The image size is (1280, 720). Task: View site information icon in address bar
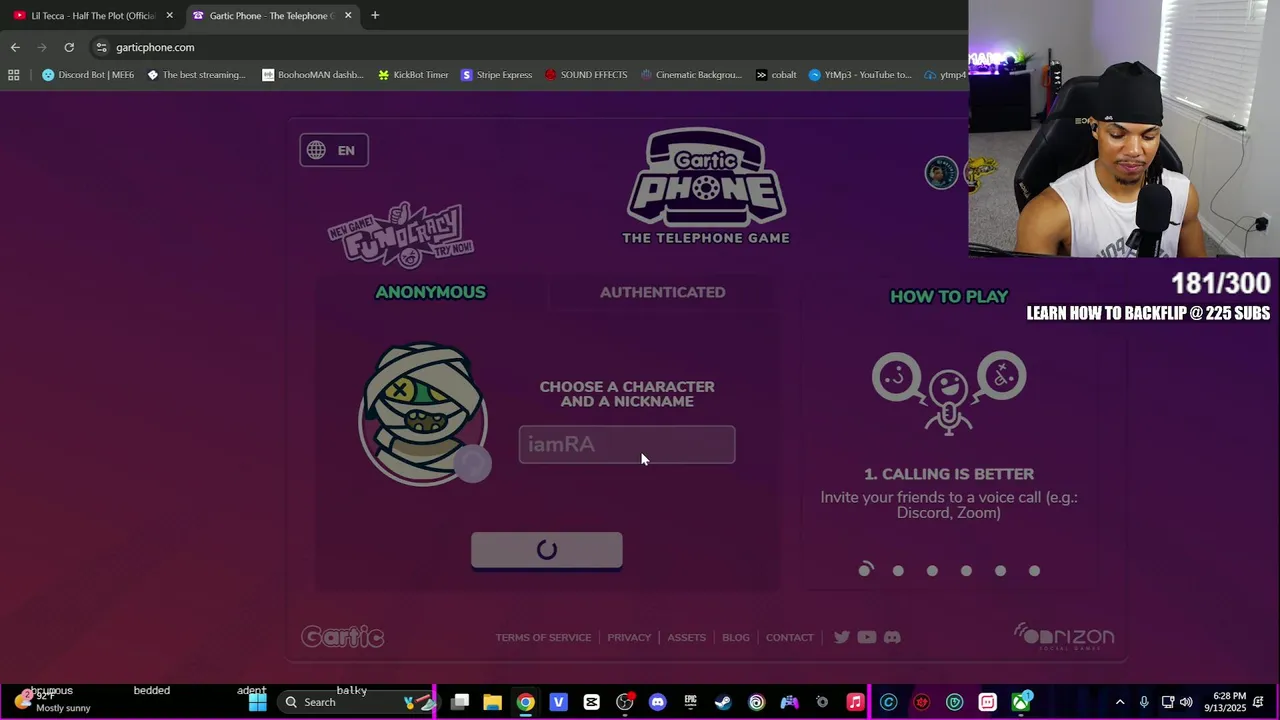101,47
